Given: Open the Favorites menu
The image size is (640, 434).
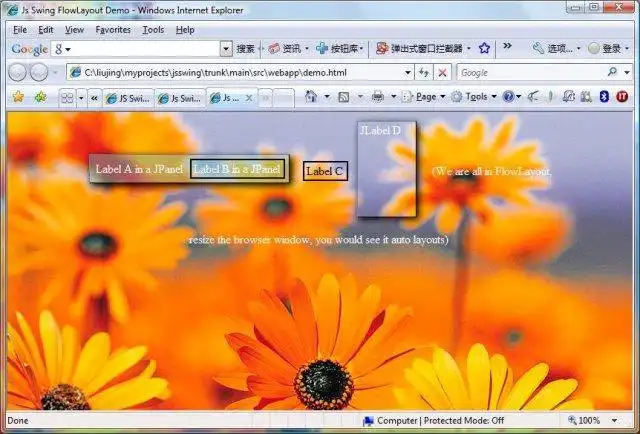Looking at the screenshot, I should pyautogui.click(x=113, y=30).
